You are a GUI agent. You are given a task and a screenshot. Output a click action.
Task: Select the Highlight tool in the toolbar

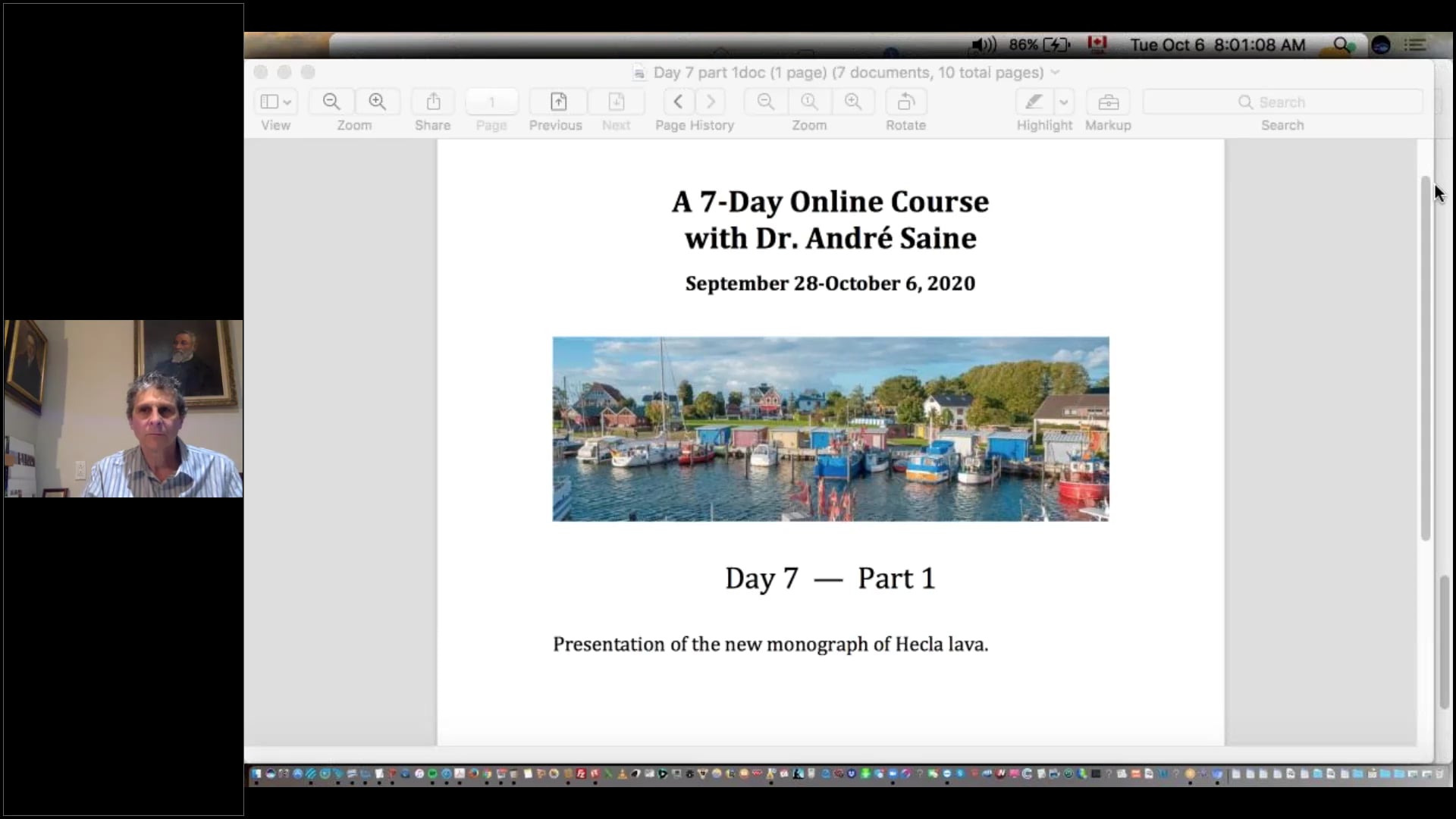(x=1034, y=102)
